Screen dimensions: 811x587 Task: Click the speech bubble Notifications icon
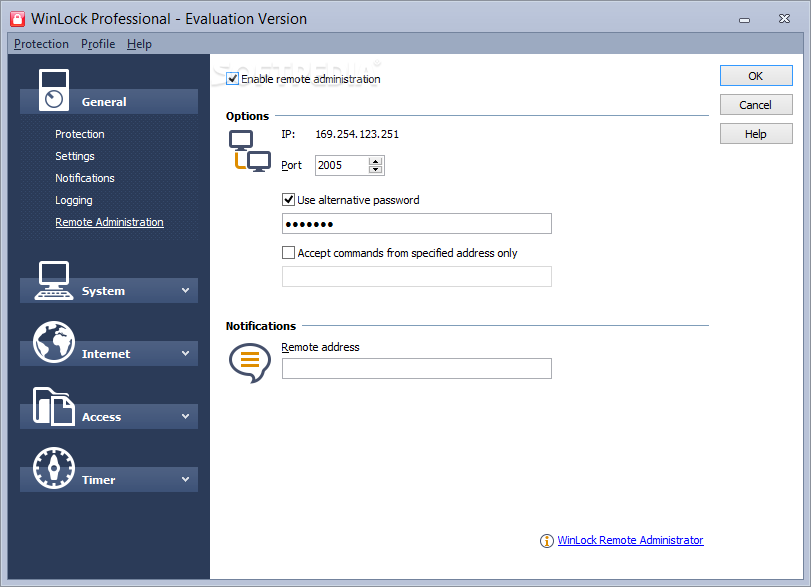250,363
